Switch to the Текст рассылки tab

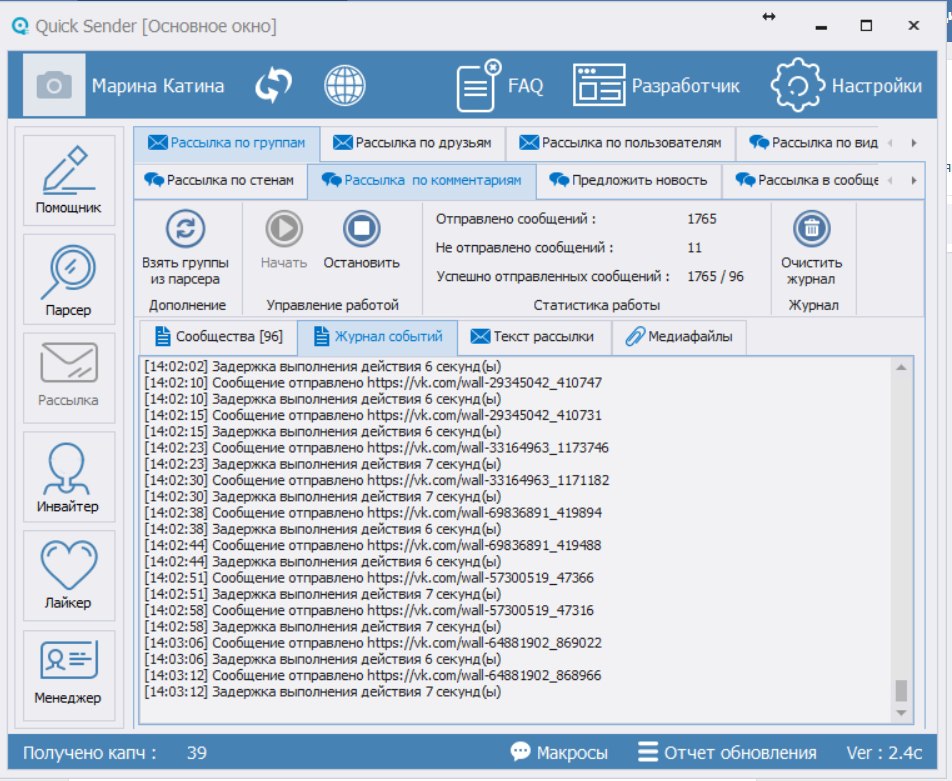[x=533, y=337]
